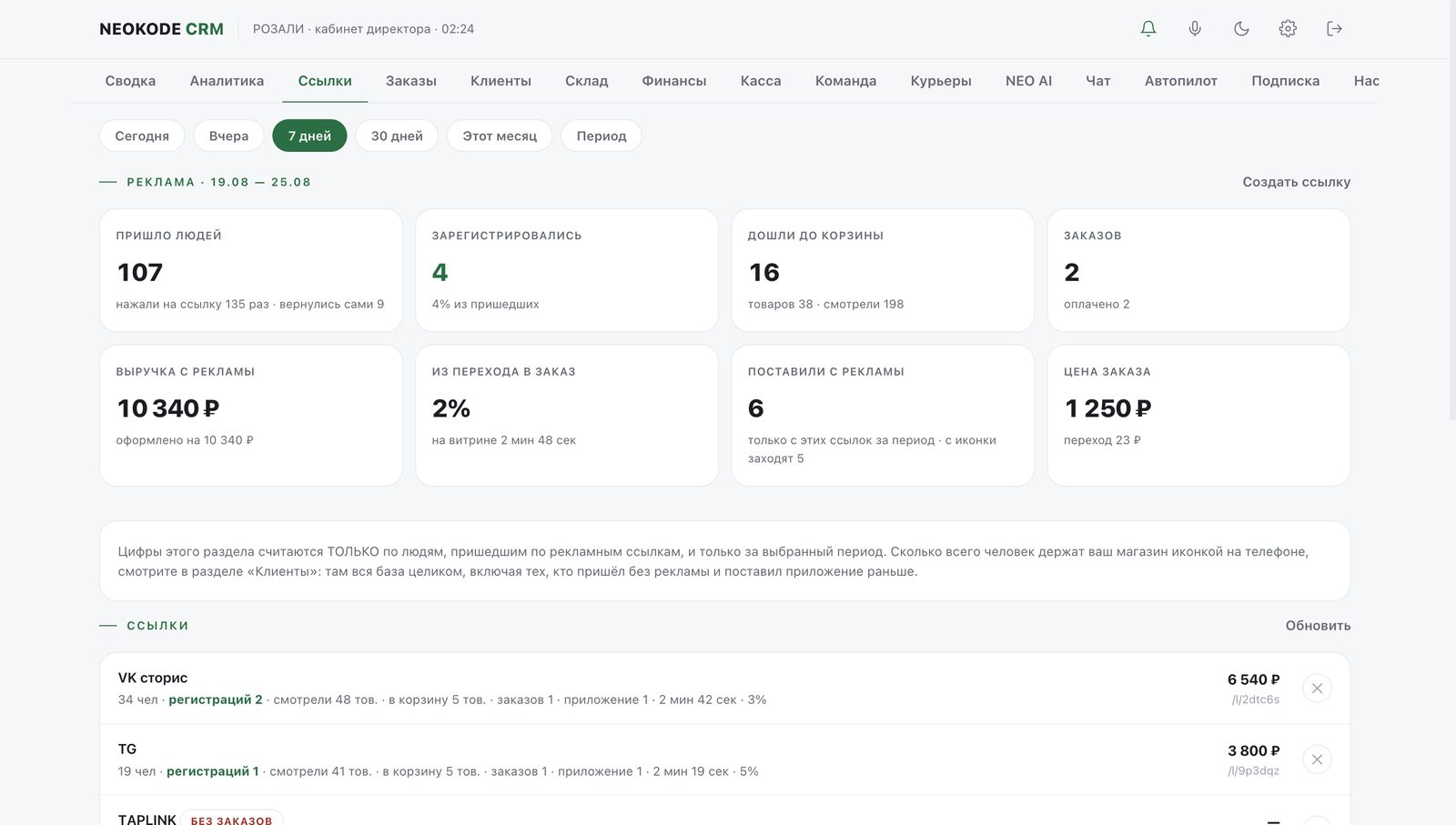Viewport: 1456px width, 825px height.
Task: Select the Ссылки tab
Action: [325, 81]
